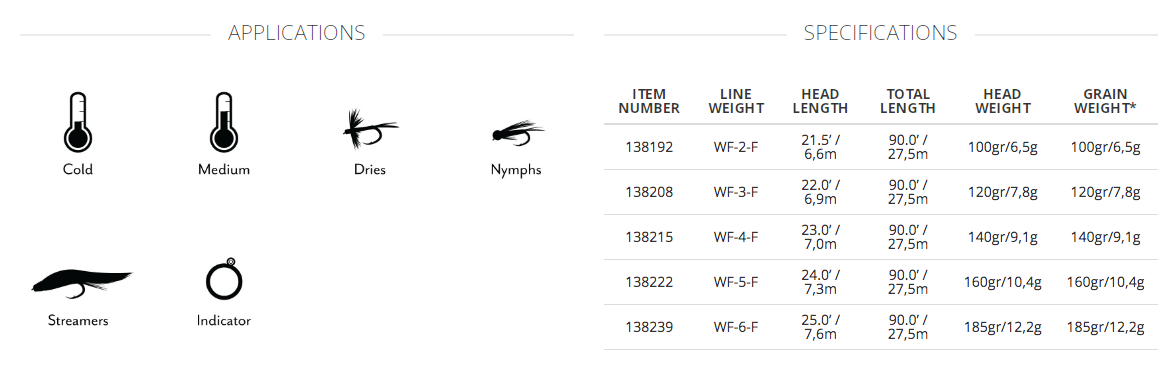Click the Medium thermometer icon
The height and width of the screenshot is (371, 1176).
224,122
